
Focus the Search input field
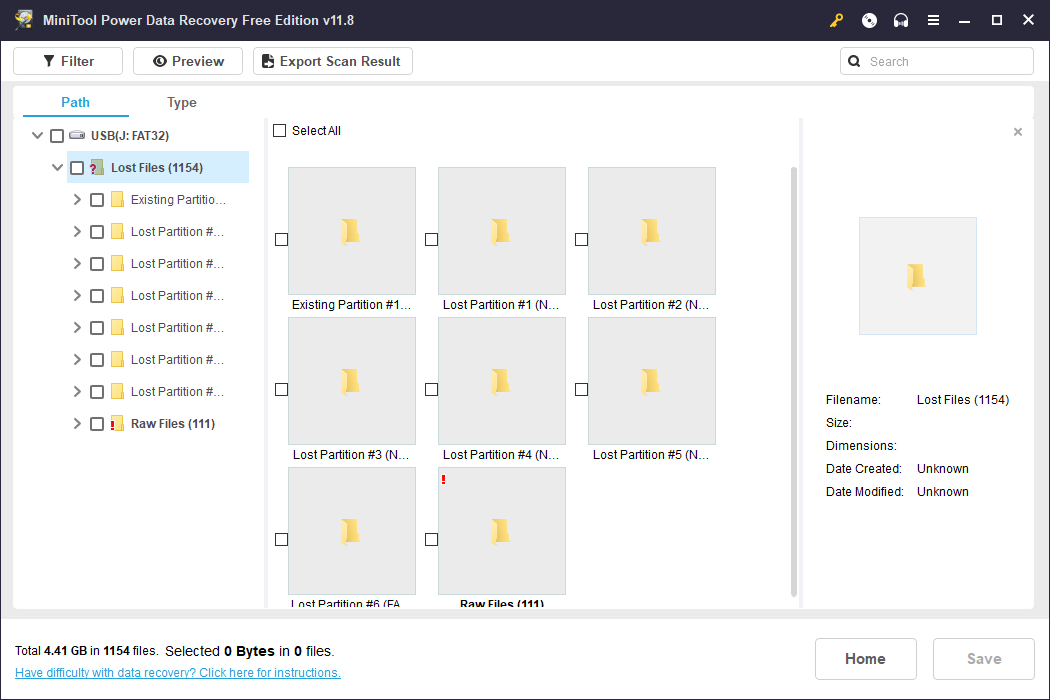[x=937, y=62]
